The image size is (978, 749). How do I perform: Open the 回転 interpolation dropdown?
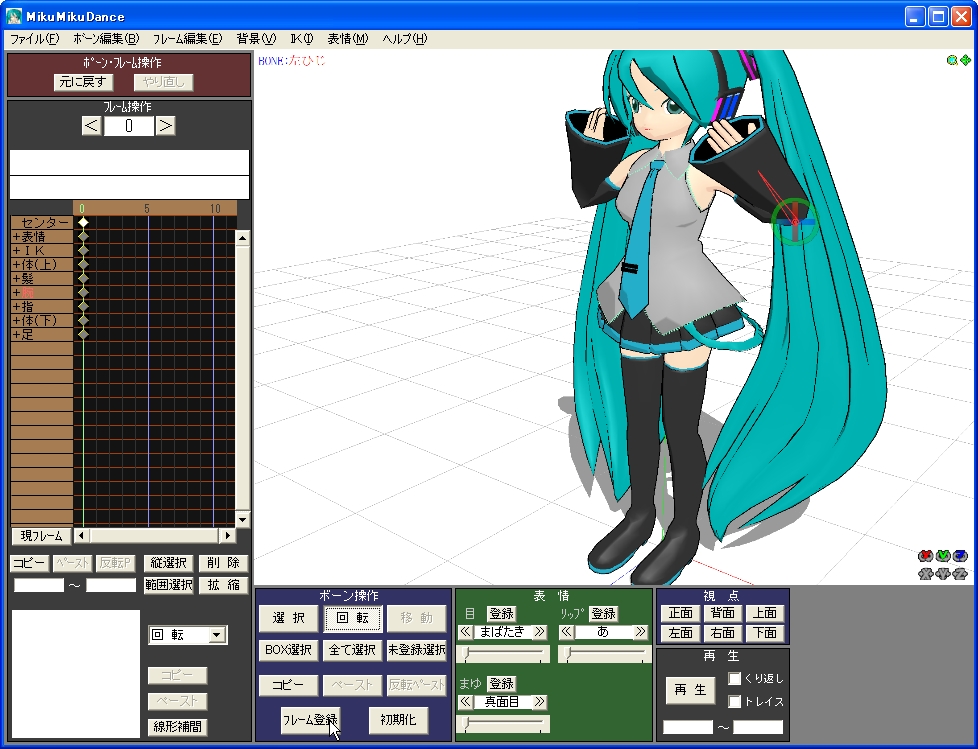216,635
